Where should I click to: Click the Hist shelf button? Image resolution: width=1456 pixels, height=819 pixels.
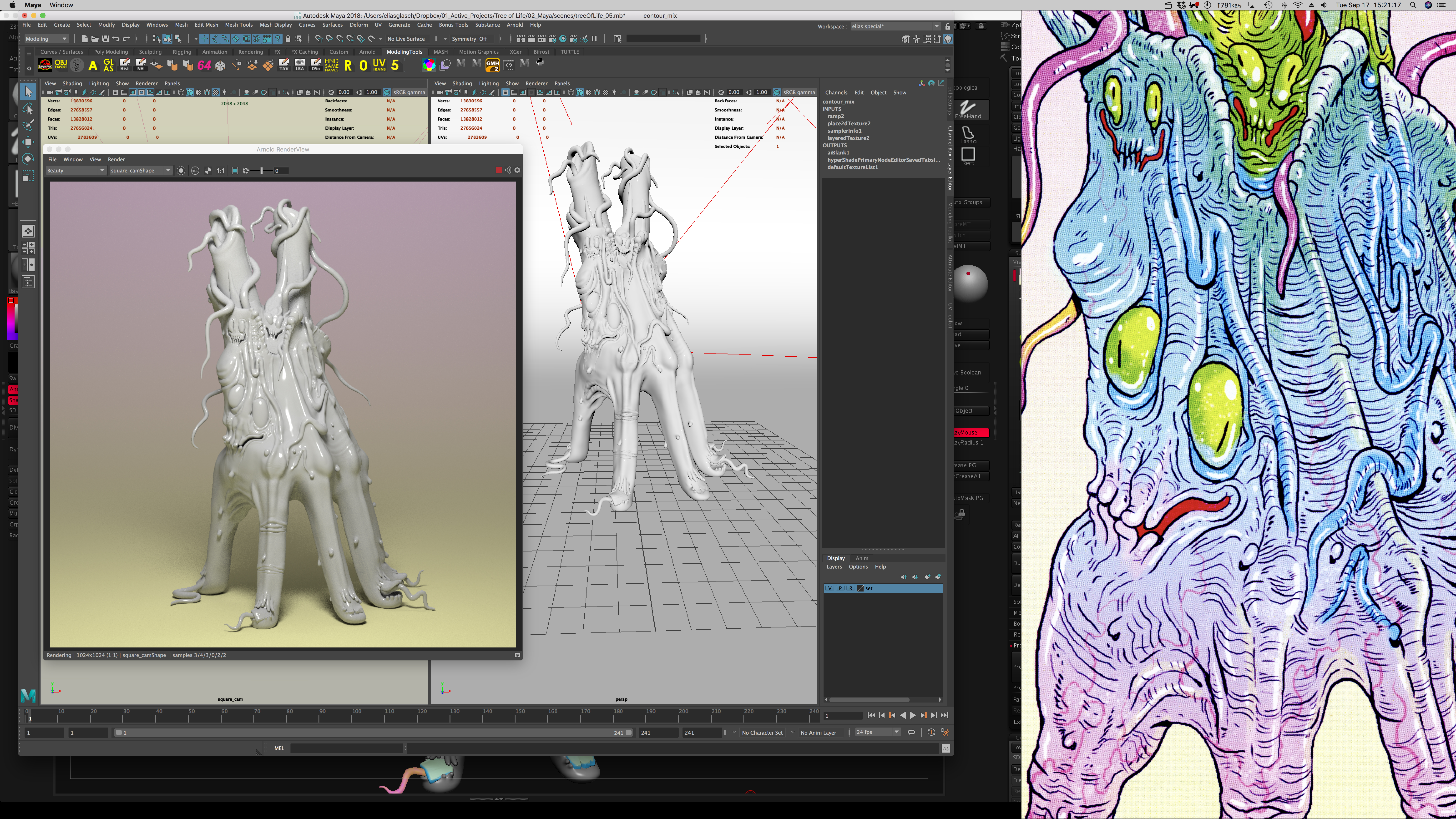tap(124, 65)
